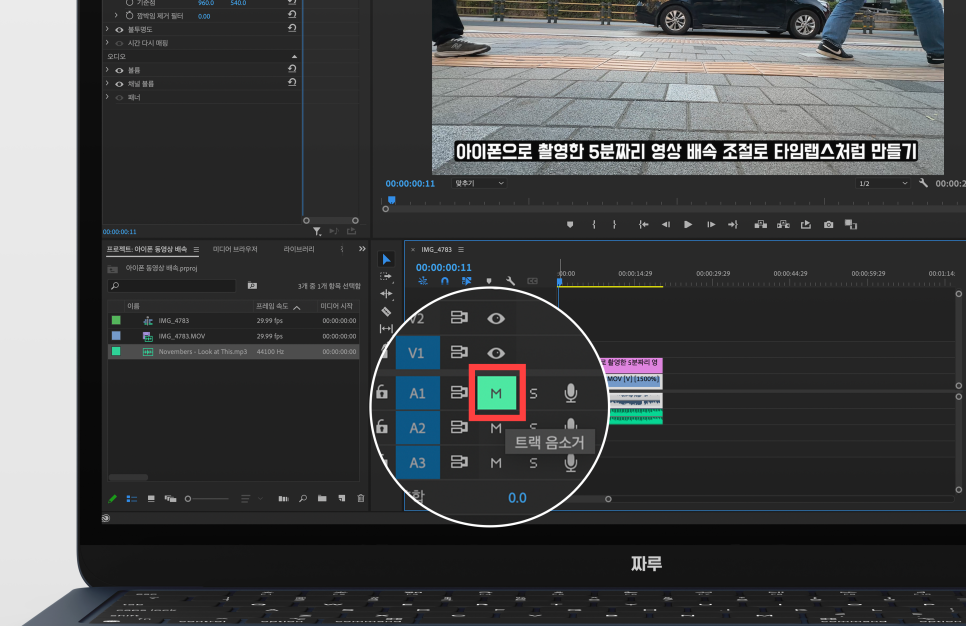Sort project items by 프레임 속도 column
Image resolution: width=966 pixels, height=626 pixels.
272,306
